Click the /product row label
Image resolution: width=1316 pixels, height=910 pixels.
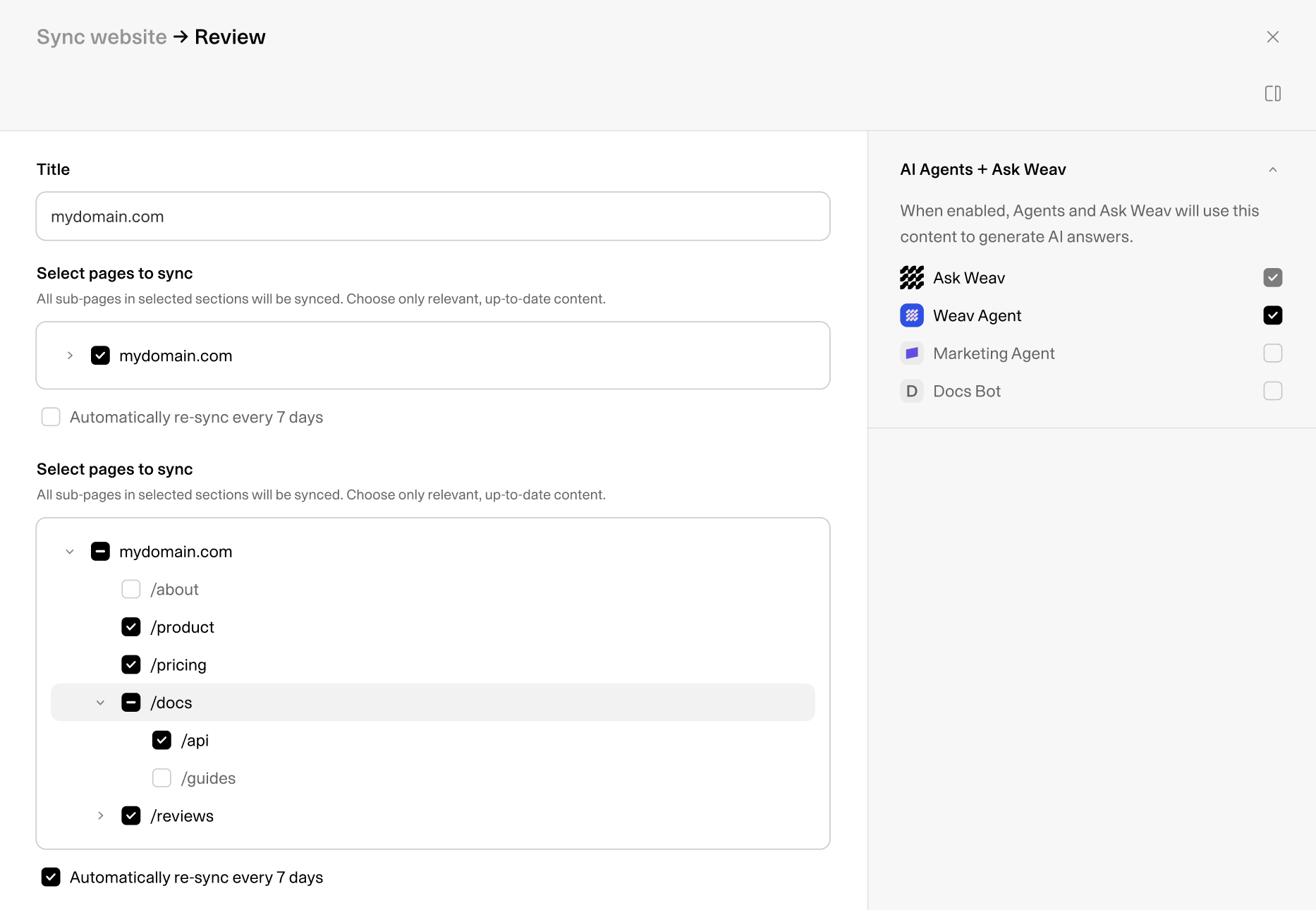182,627
